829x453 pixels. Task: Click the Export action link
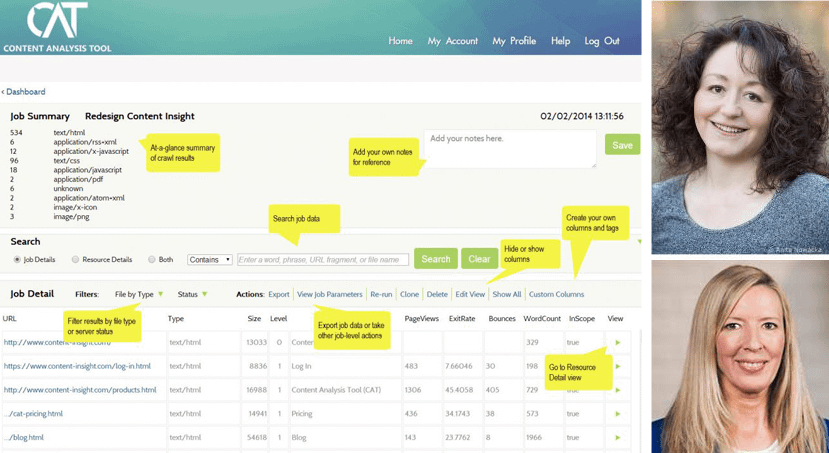click(278, 295)
